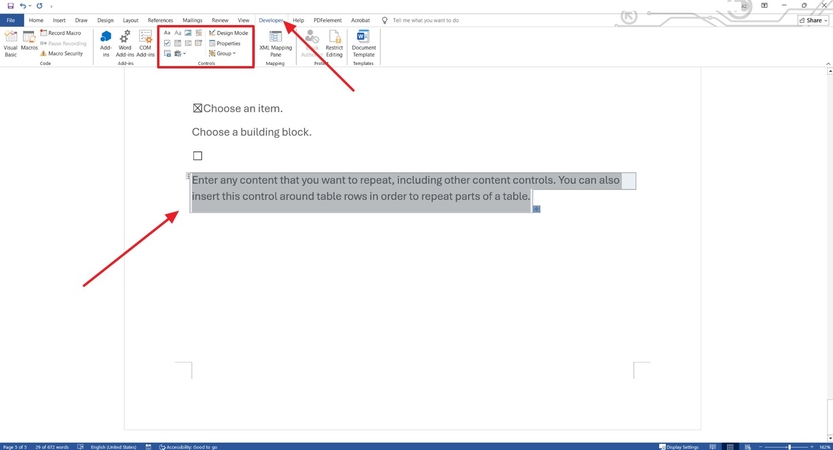This screenshot has height=450, width=833.
Task: Start Record Macro
Action: [x=61, y=33]
